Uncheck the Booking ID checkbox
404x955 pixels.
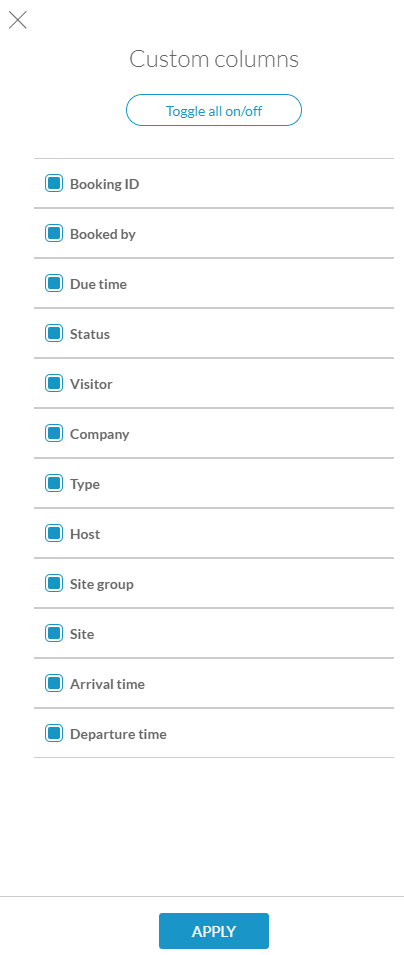point(54,183)
